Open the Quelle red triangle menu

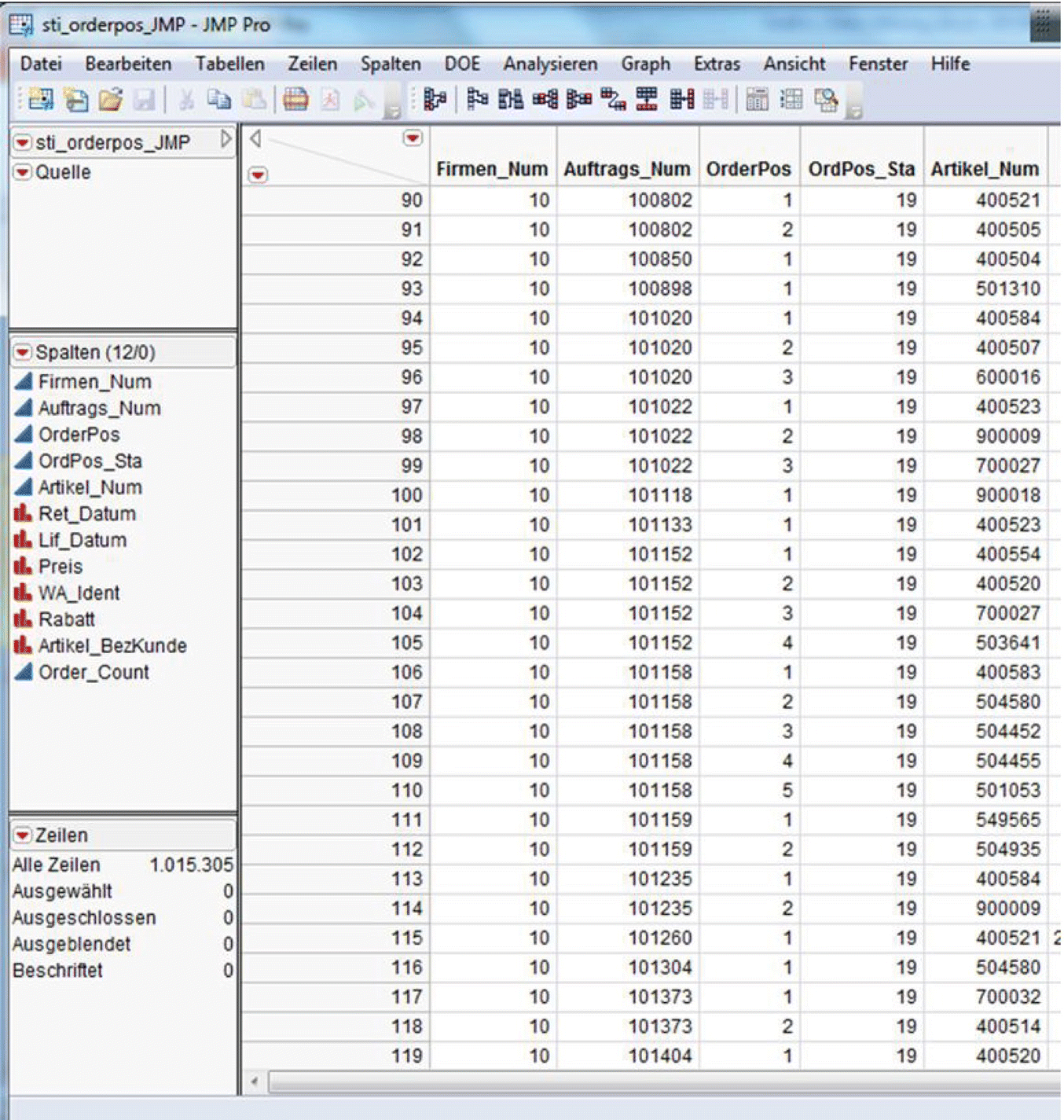coord(23,172)
